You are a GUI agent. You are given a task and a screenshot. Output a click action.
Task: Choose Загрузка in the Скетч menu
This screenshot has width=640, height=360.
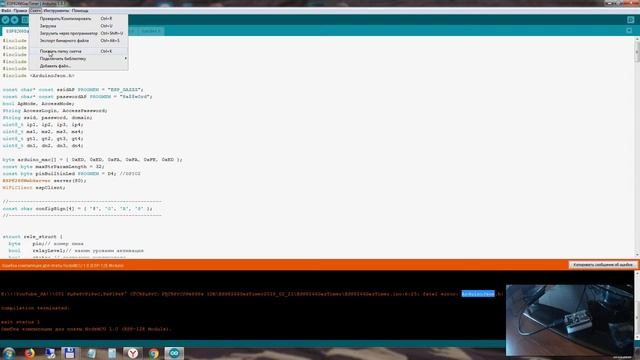(x=78, y=26)
